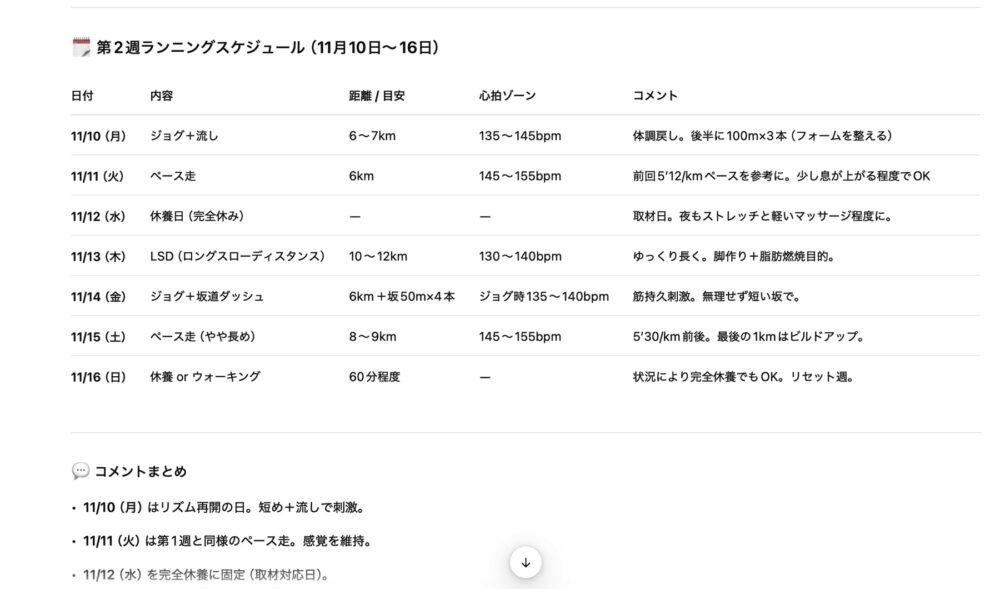Viewport: 1000px width, 589px height.
Task: Click the ジョグ＋流し cell
Action: pos(184,136)
